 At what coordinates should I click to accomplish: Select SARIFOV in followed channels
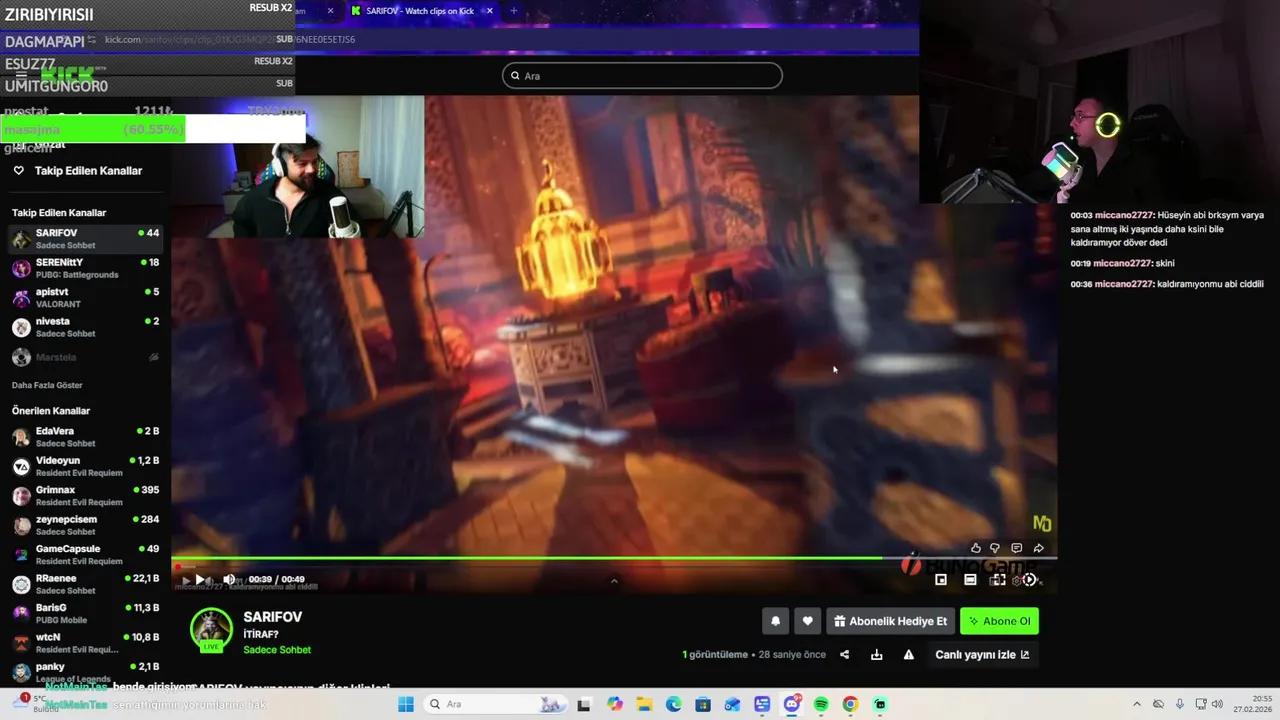85,239
